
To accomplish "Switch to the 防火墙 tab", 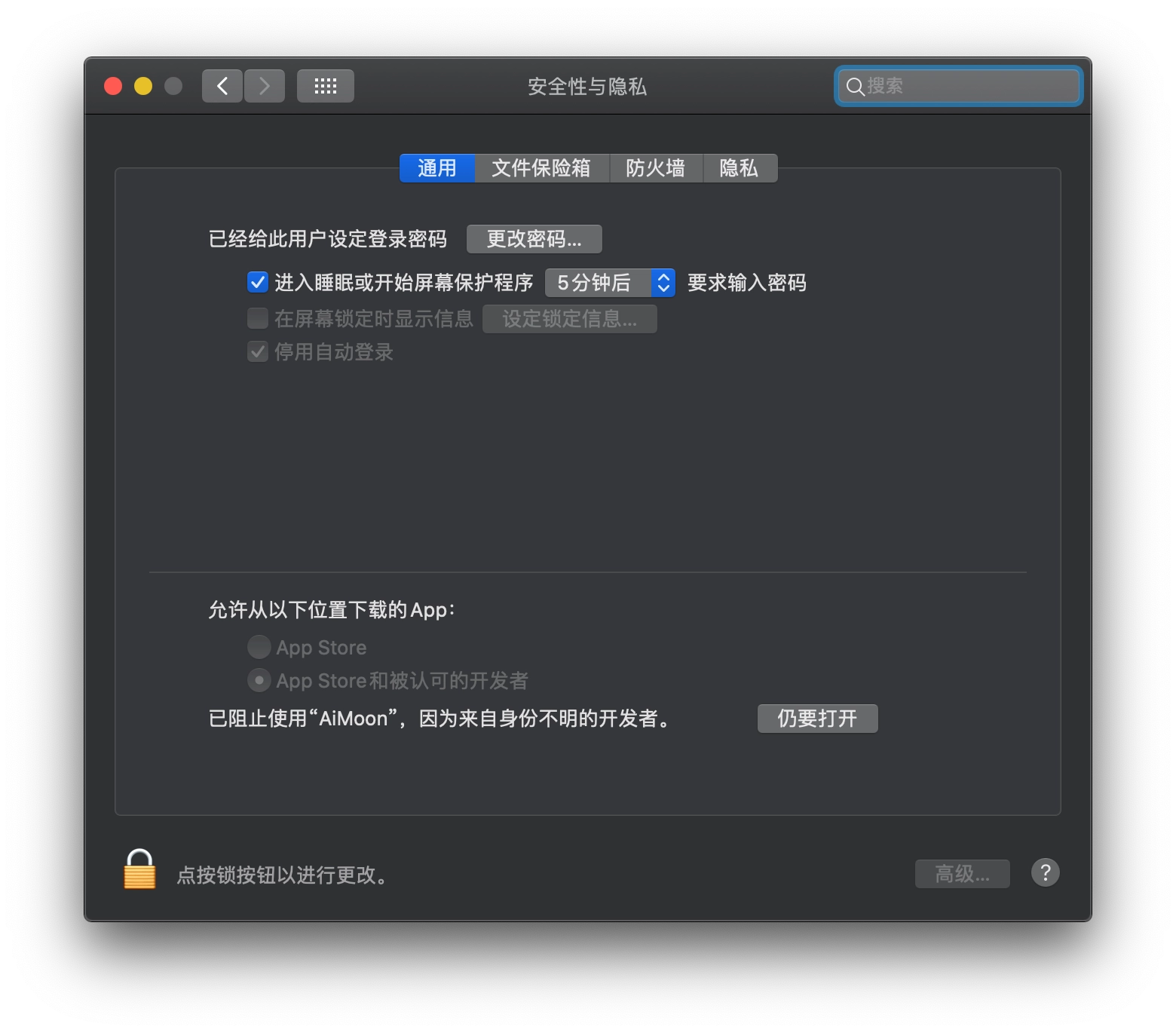I will click(656, 168).
